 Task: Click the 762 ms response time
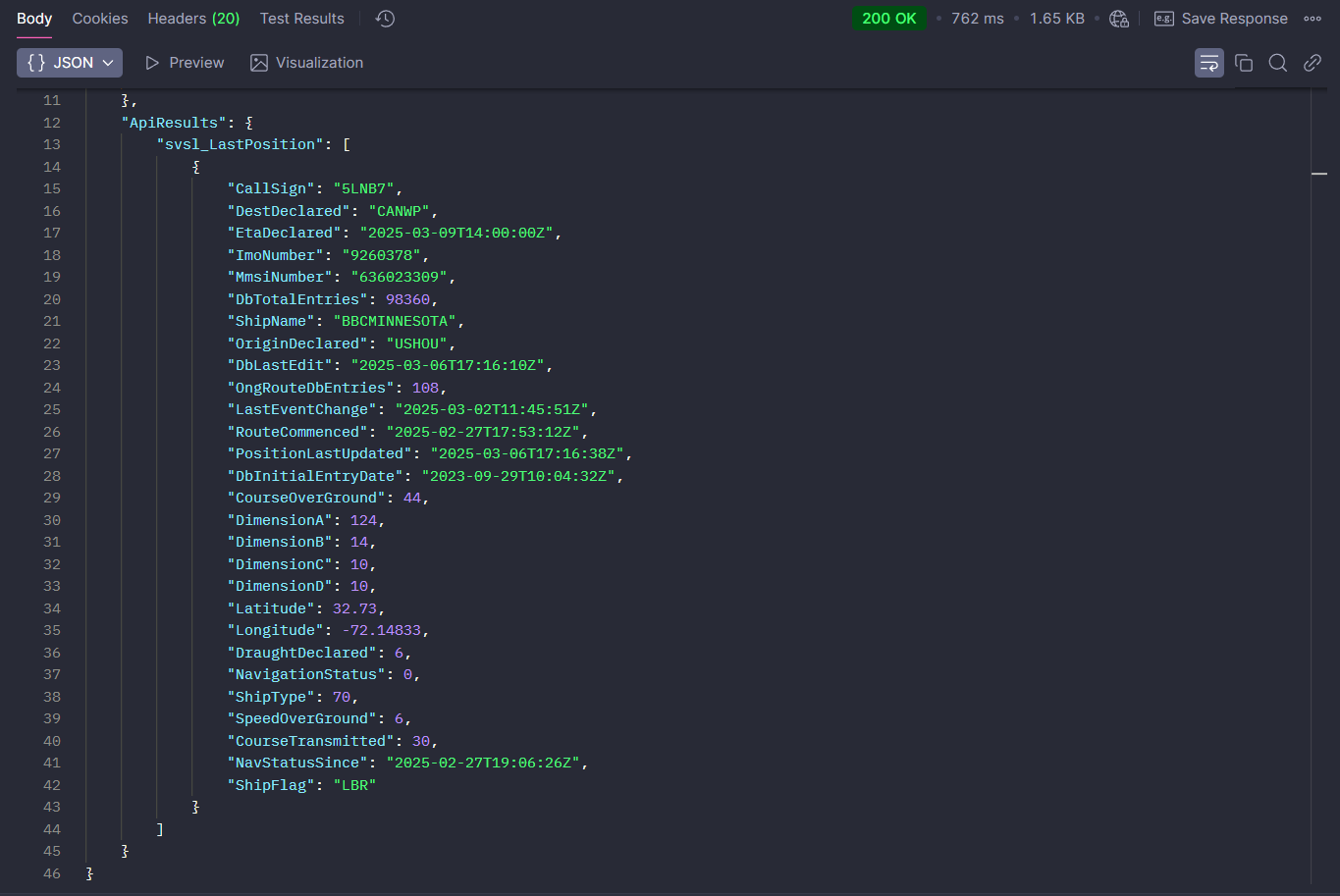(x=977, y=19)
